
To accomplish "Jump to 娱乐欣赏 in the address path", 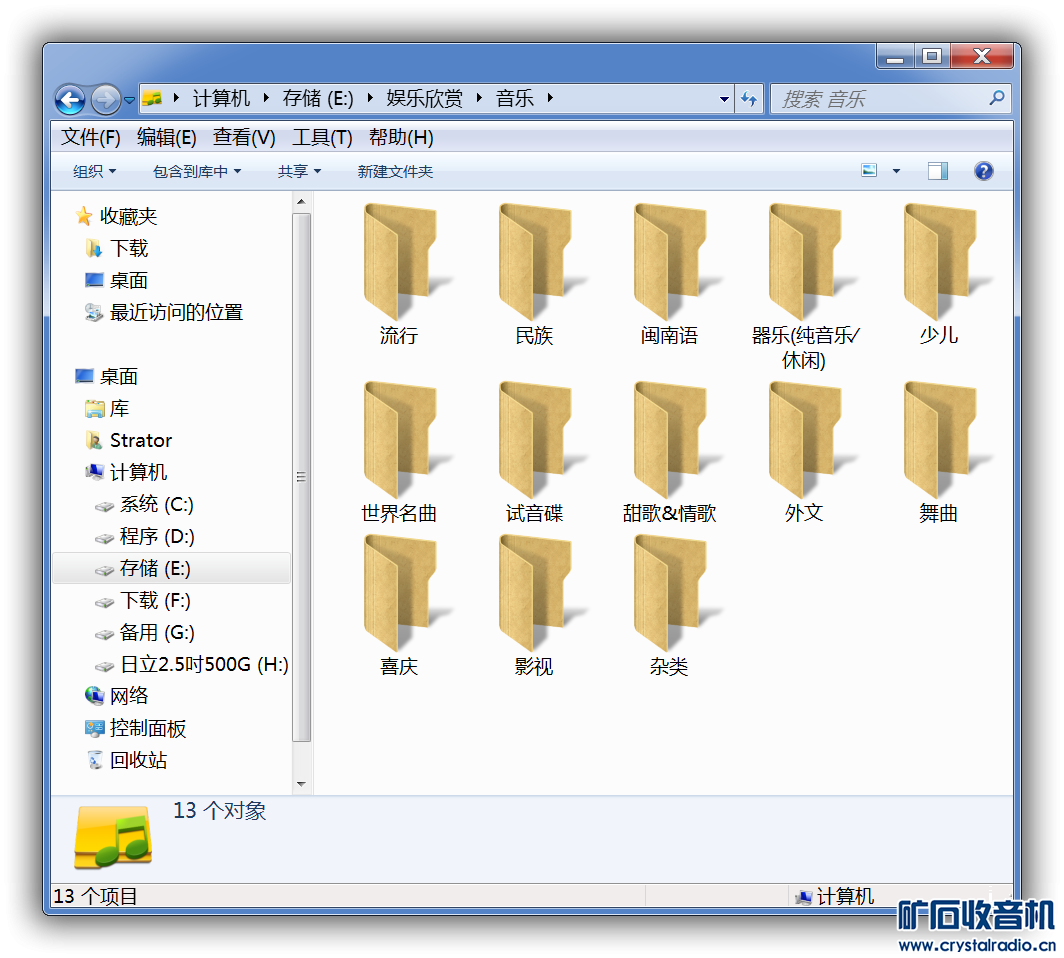I will tap(425, 98).
